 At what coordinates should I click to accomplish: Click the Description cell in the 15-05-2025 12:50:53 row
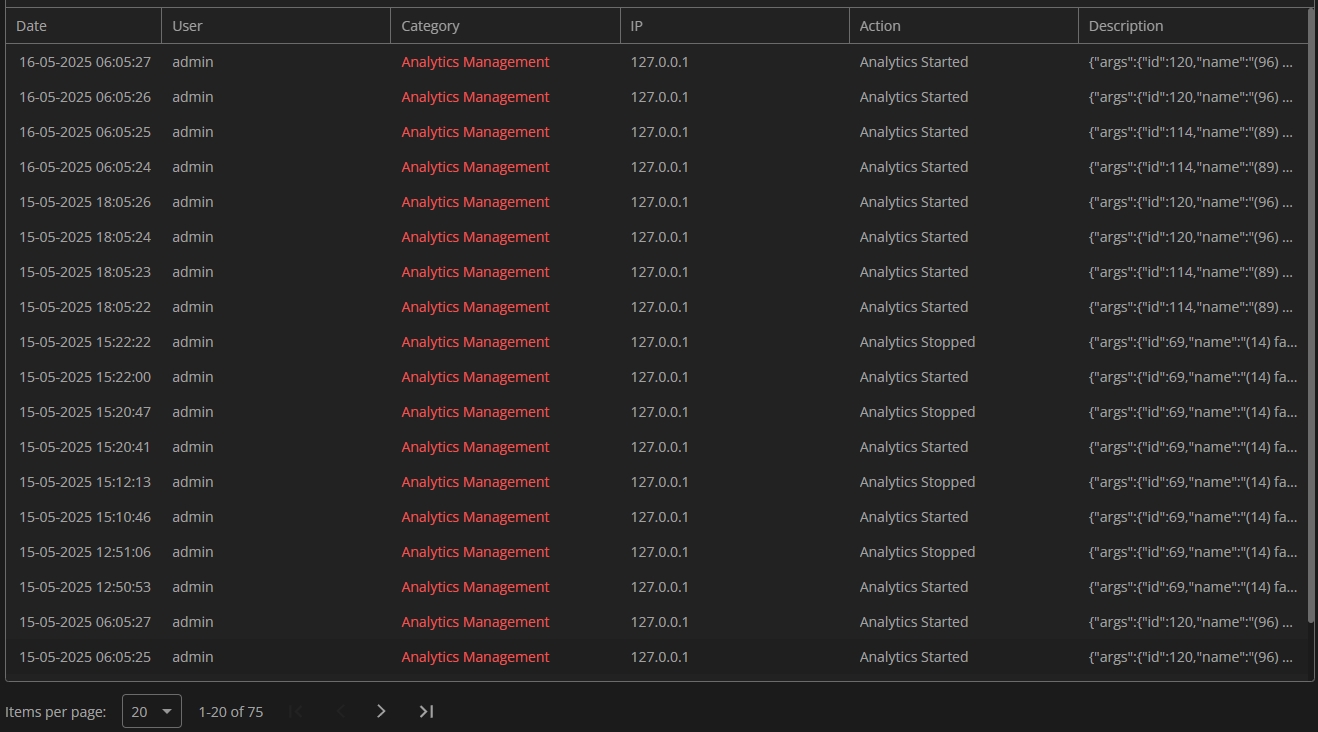tap(1193, 587)
